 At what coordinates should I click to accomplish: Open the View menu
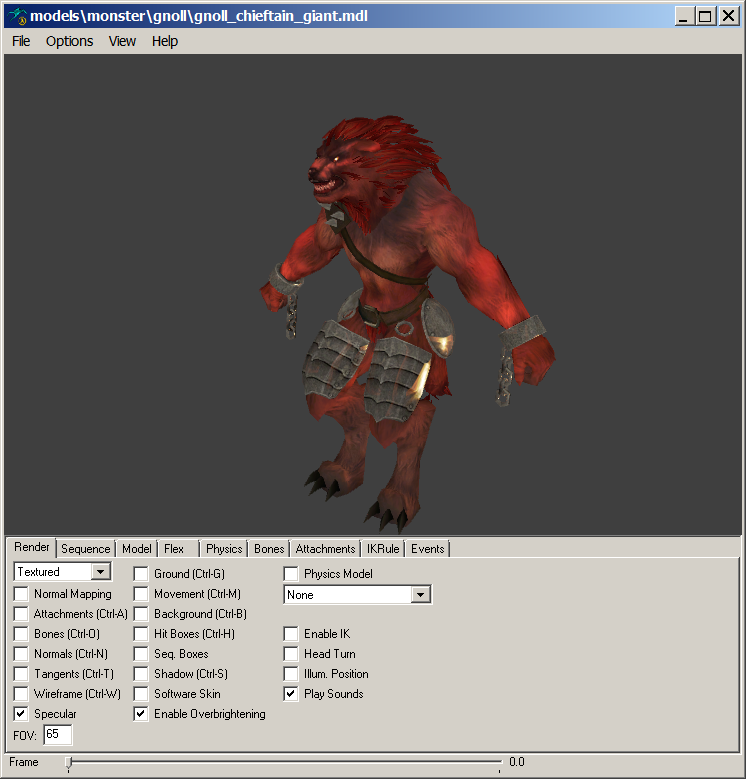point(122,41)
